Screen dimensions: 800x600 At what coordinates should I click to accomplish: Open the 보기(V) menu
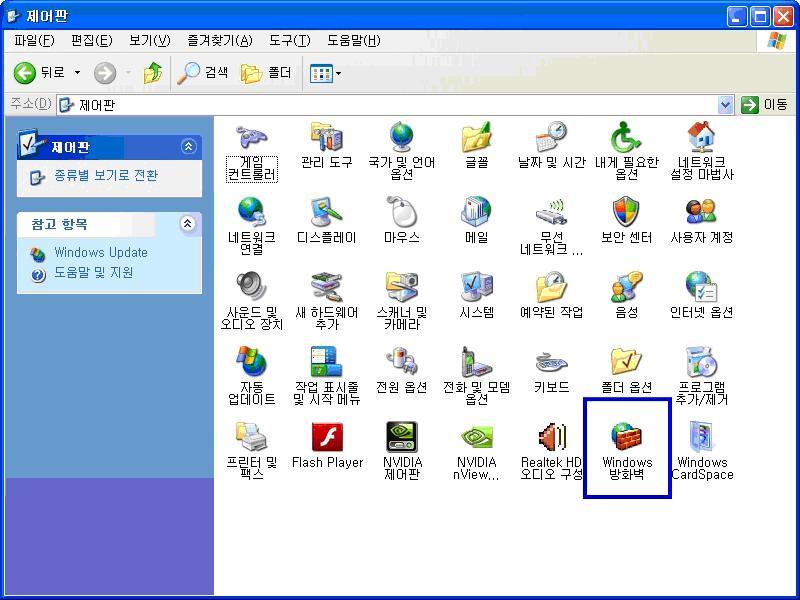pyautogui.click(x=149, y=40)
